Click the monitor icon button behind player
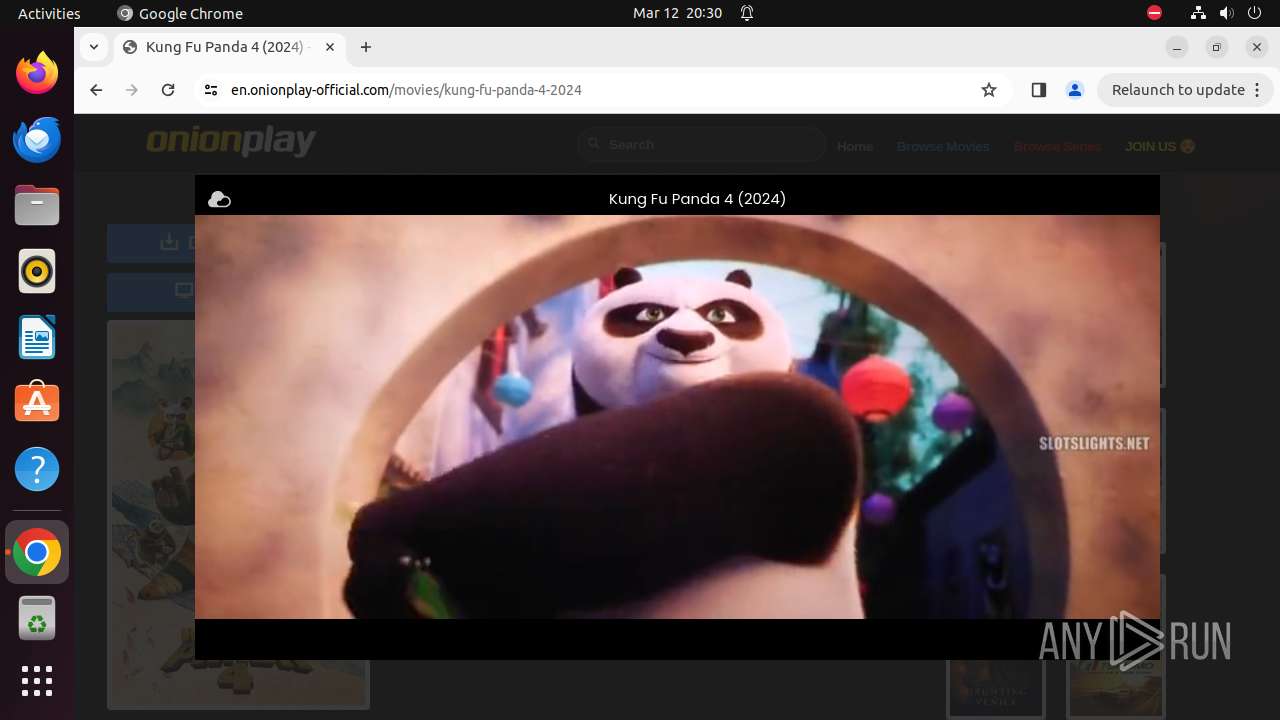1280x720 pixels. click(x=151, y=292)
